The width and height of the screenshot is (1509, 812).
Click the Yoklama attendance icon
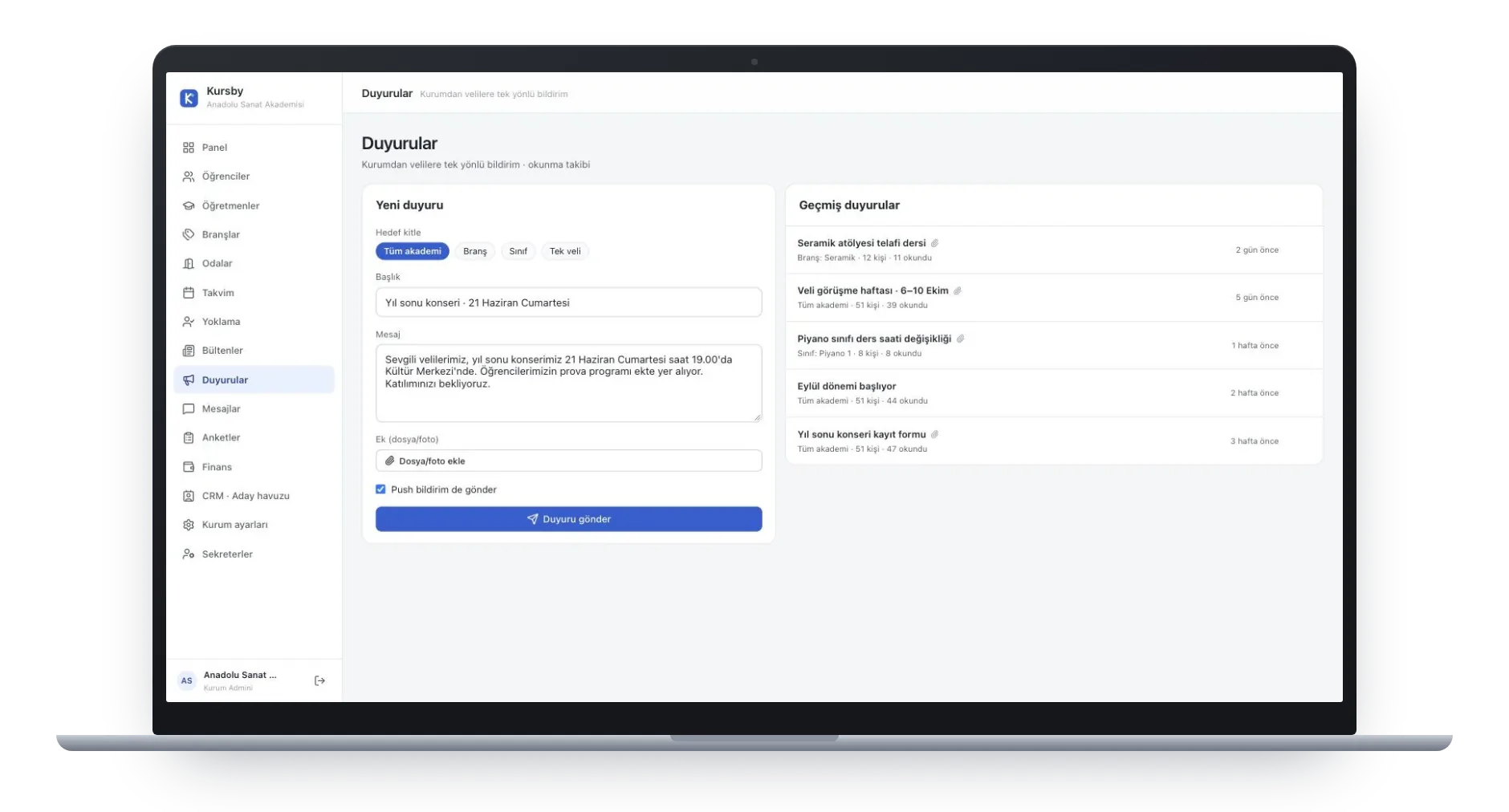coord(189,322)
